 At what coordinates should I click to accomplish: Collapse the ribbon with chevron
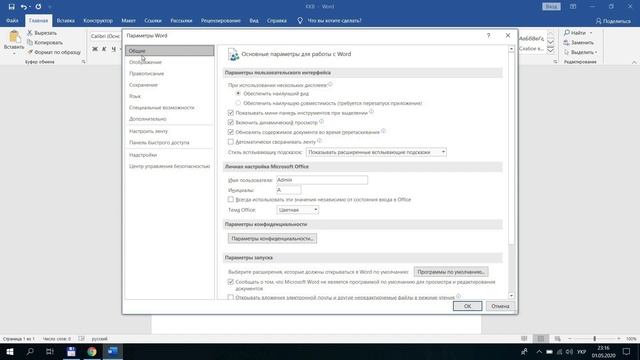pos(634,62)
